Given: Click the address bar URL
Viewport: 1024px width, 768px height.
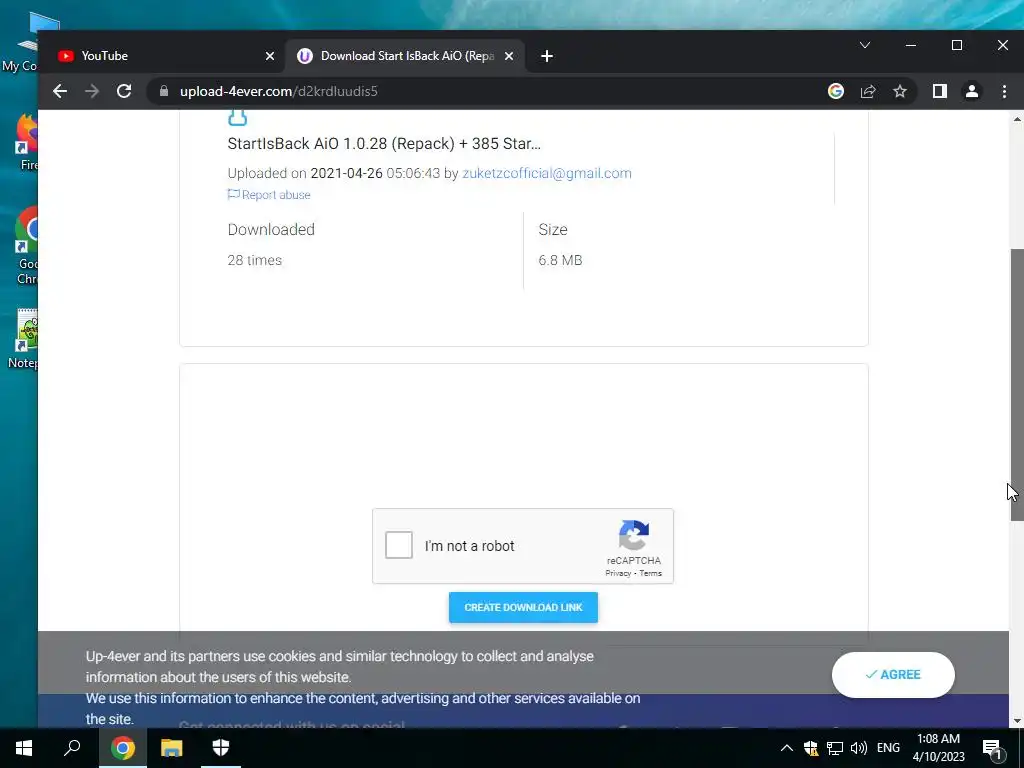Looking at the screenshot, I should pos(279,91).
